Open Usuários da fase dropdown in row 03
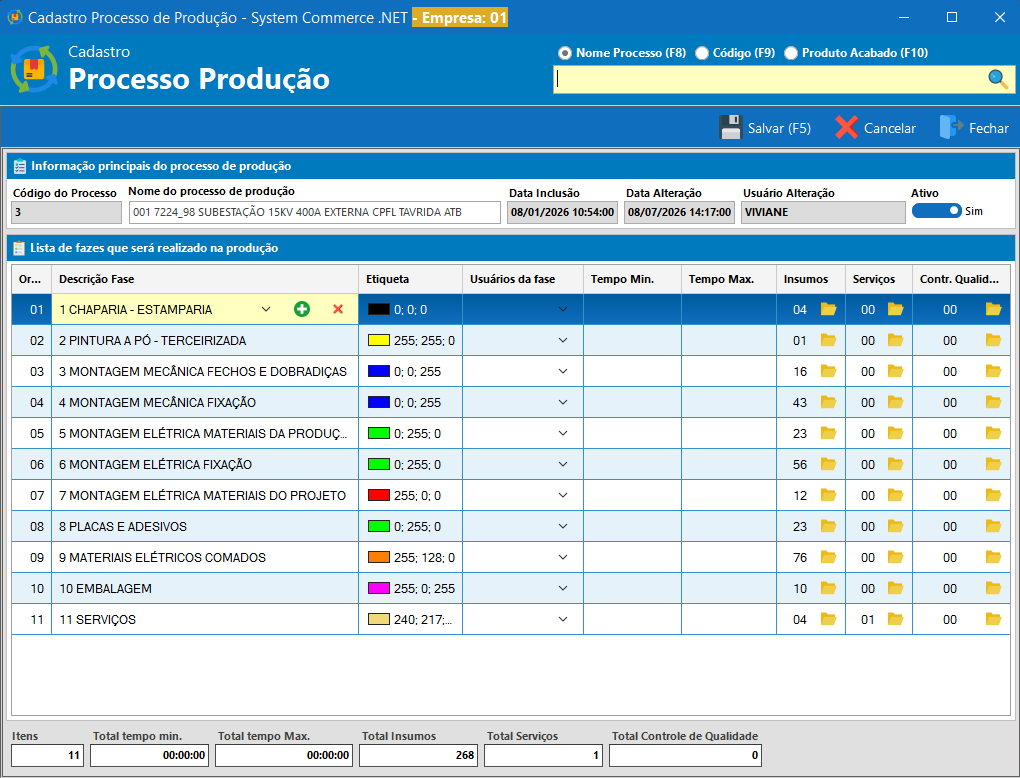This screenshot has width=1020, height=778. coord(563,371)
